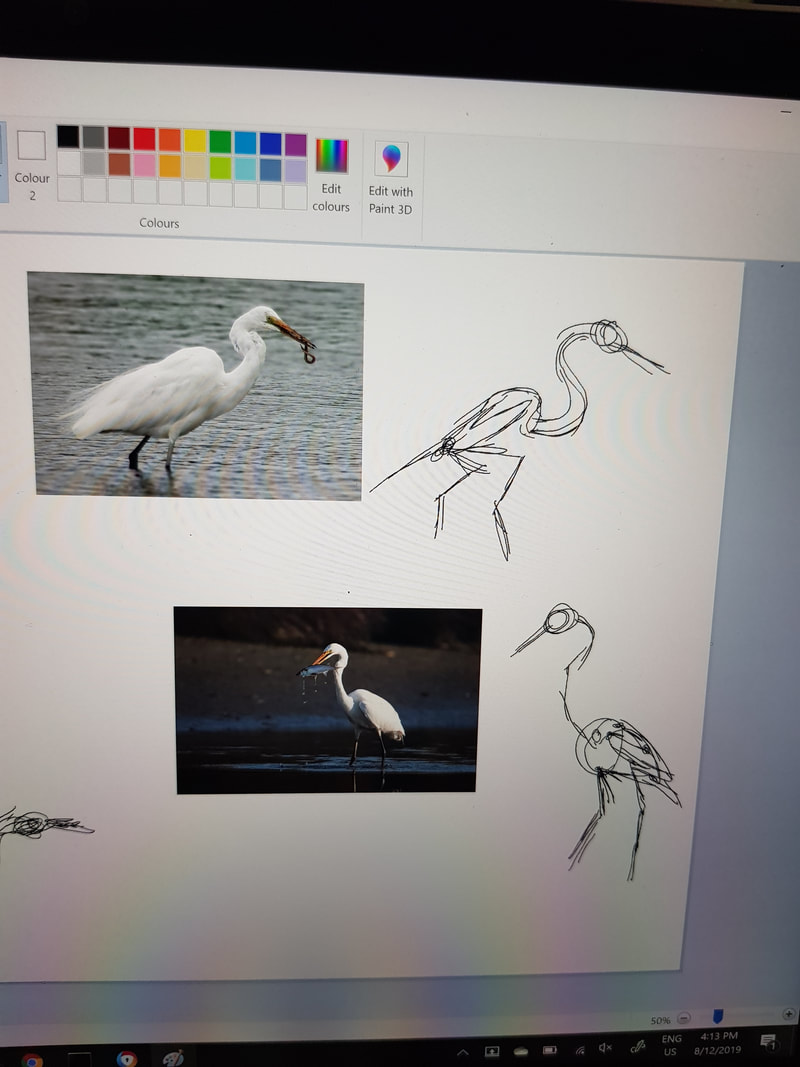Open the Wi-Fi network tray icon
The width and height of the screenshot is (800, 1067).
coord(580,1050)
